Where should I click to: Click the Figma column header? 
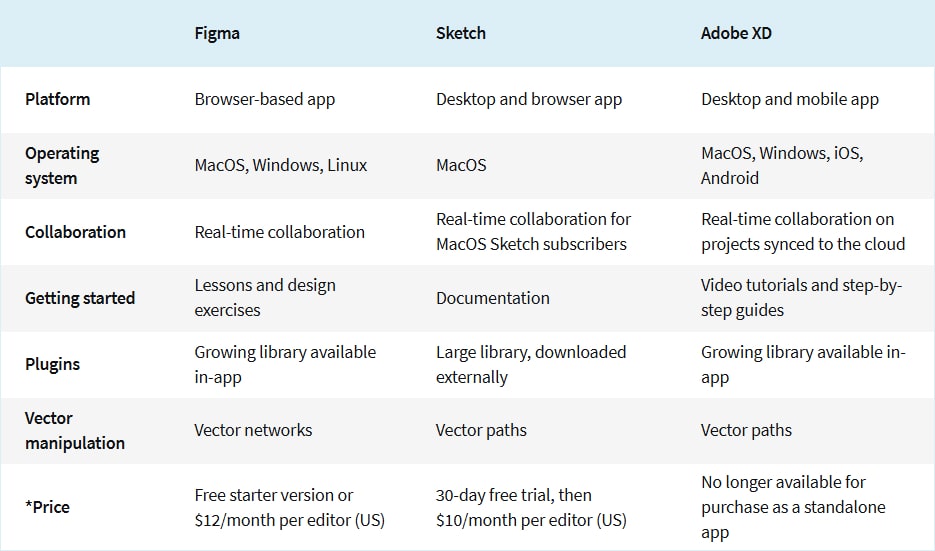[x=217, y=33]
